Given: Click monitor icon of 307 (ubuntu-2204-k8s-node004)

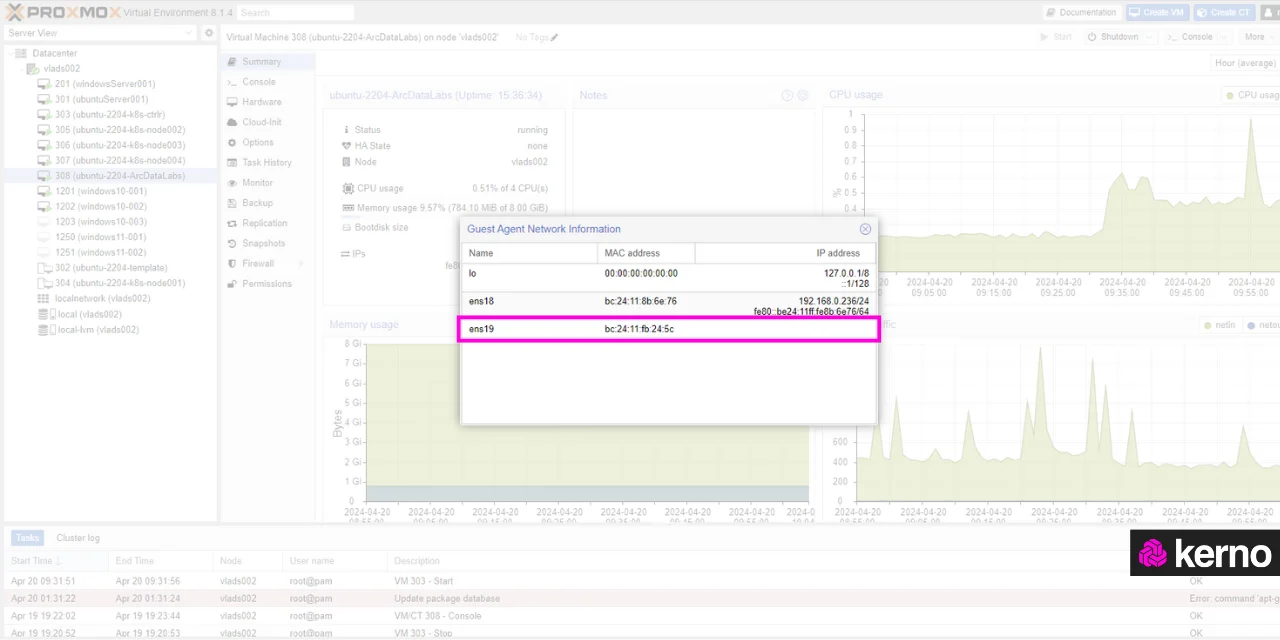Looking at the screenshot, I should (x=44, y=160).
